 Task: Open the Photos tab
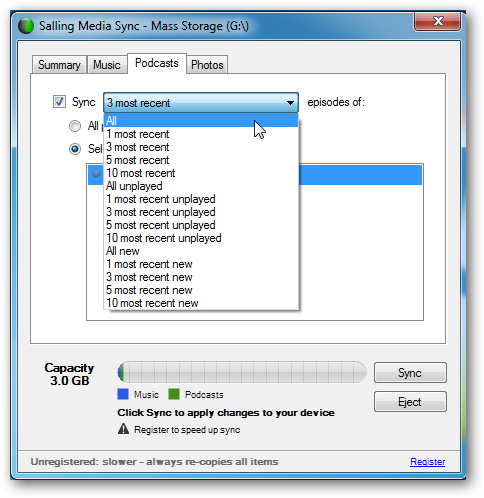pyautogui.click(x=207, y=65)
